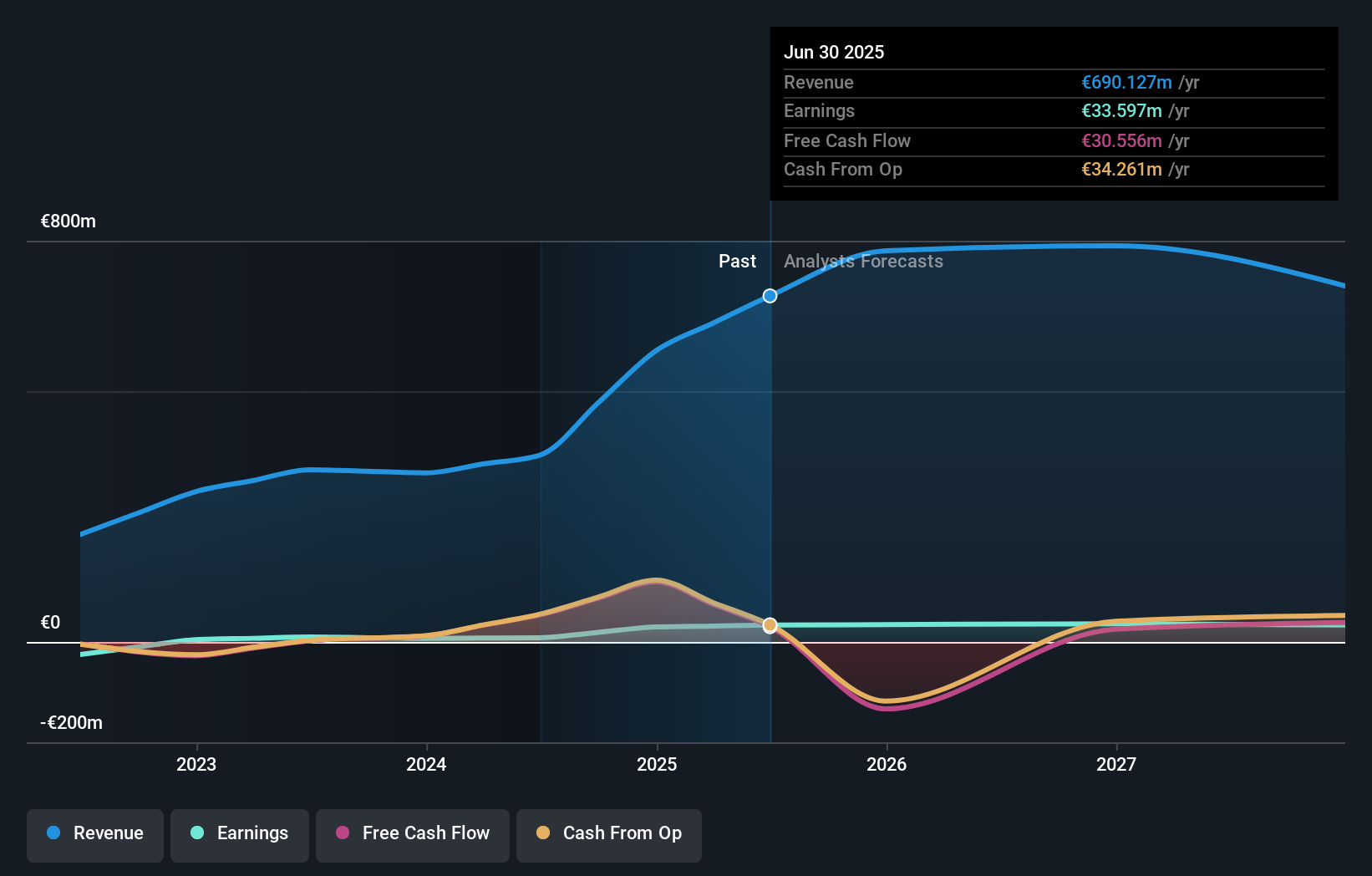Select the pink Free Cash Flow legend dot
This screenshot has height=876, width=1372.
(344, 833)
